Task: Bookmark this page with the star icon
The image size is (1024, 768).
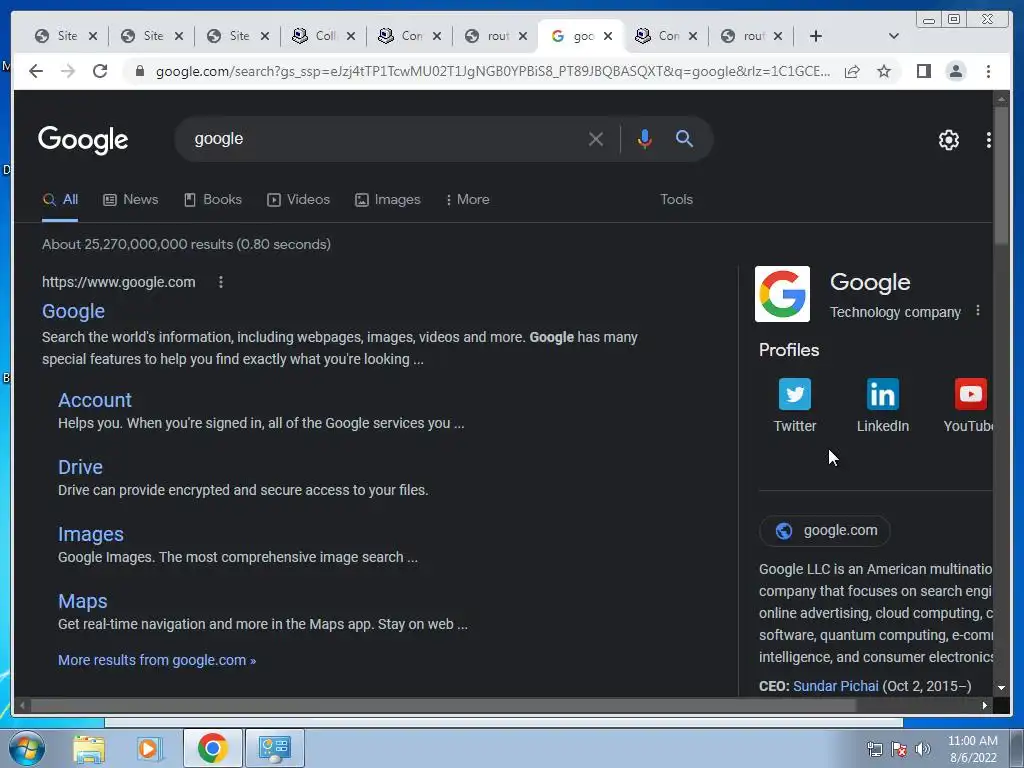Action: (x=884, y=71)
